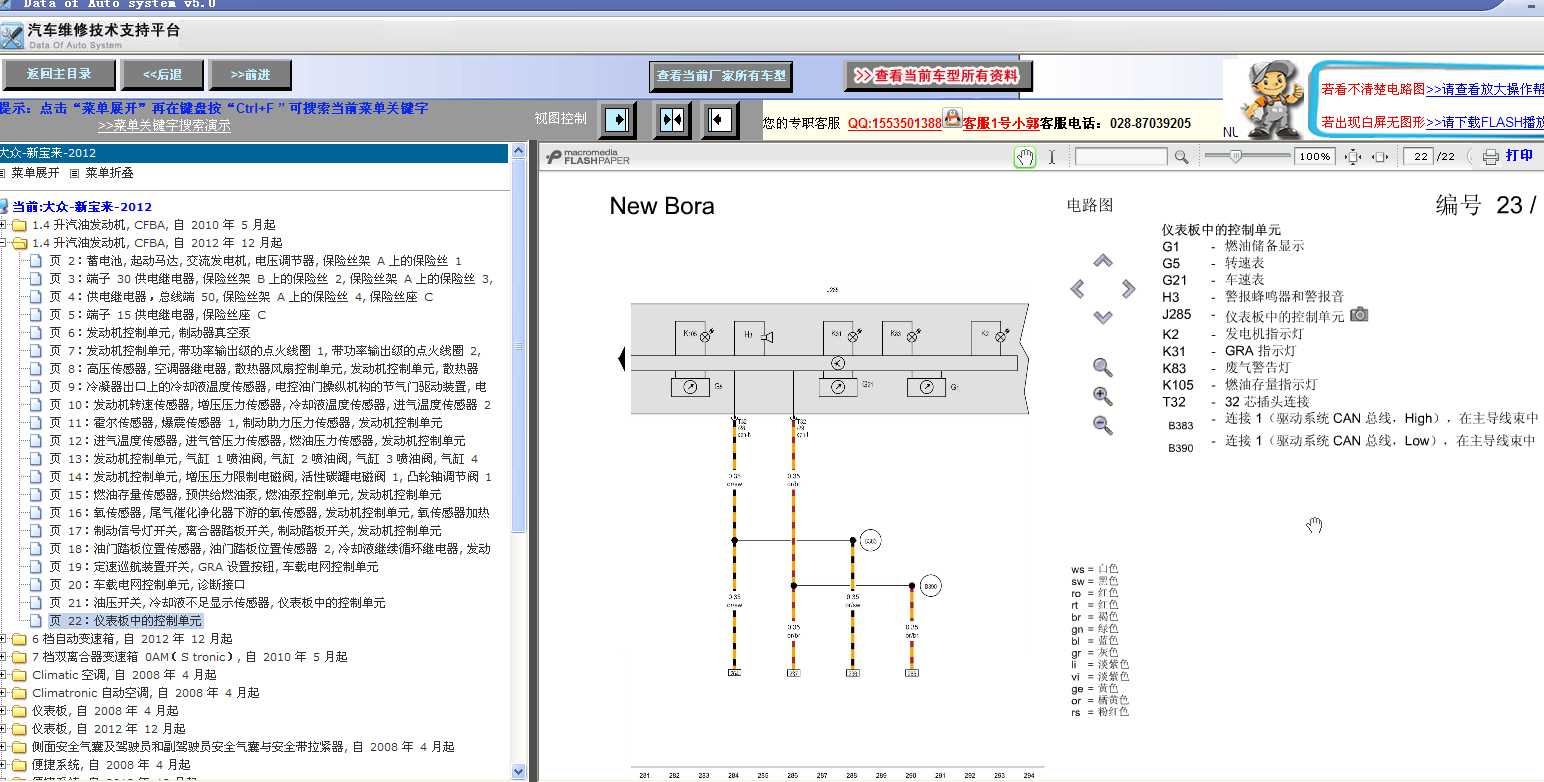Open the 请下载FLASH播放 link
This screenshot has height=782, width=1544.
point(1485,123)
